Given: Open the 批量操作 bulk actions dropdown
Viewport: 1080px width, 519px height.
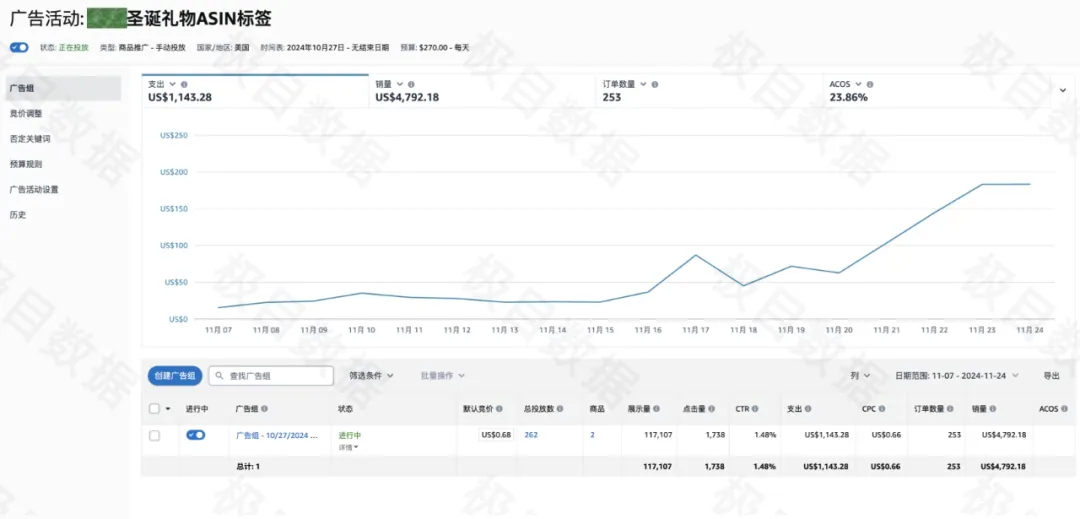Looking at the screenshot, I should 443,376.
